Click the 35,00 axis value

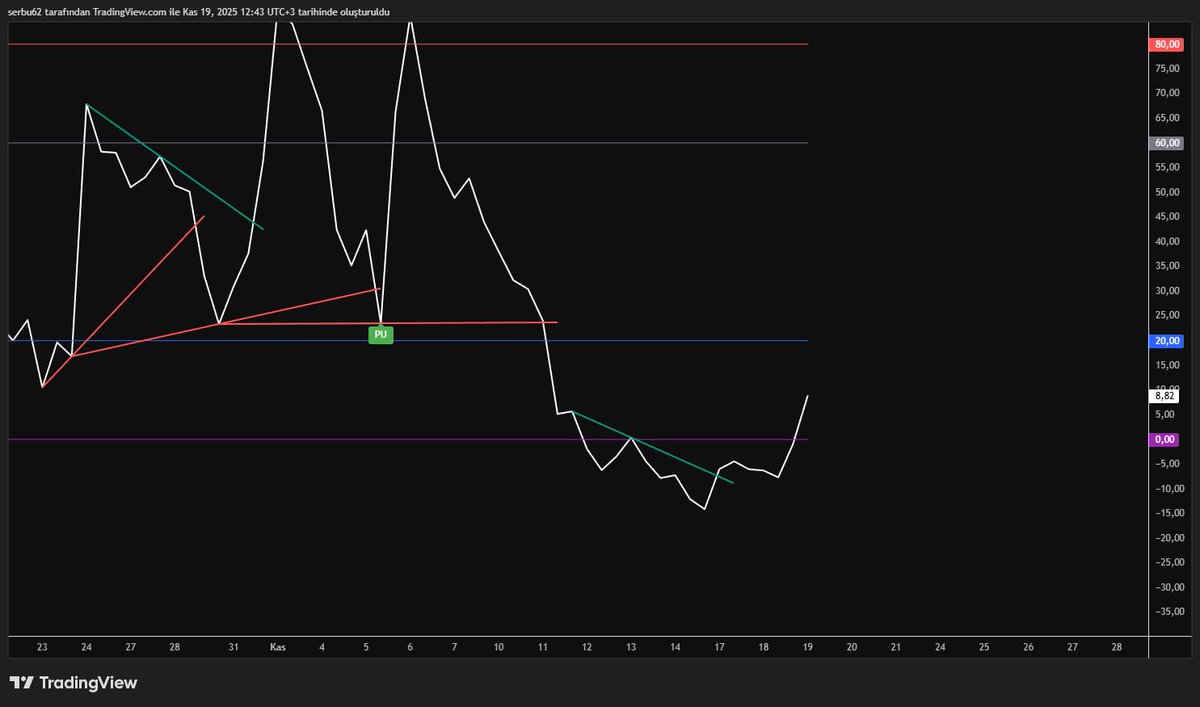pyautogui.click(x=1166, y=266)
